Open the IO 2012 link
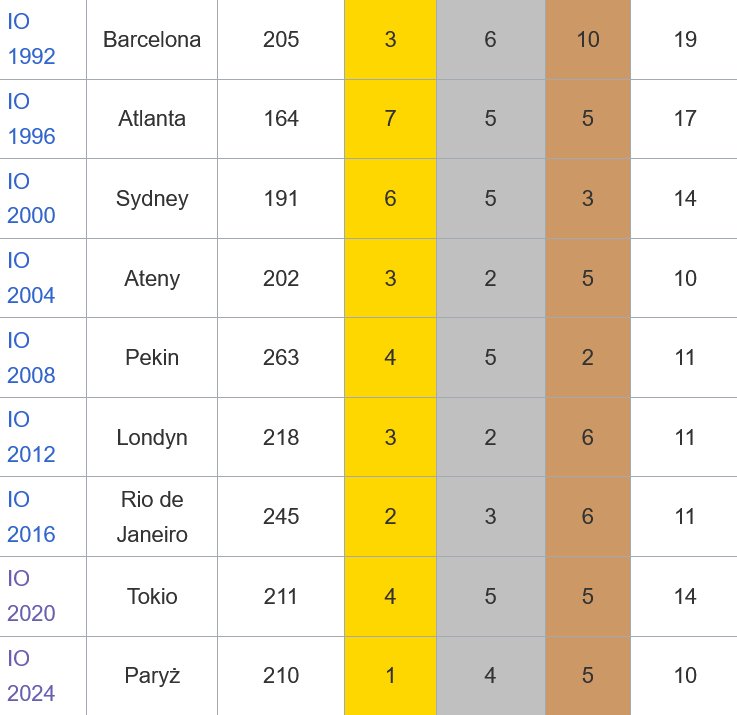Screen dimensions: 737x715 (x=31, y=437)
